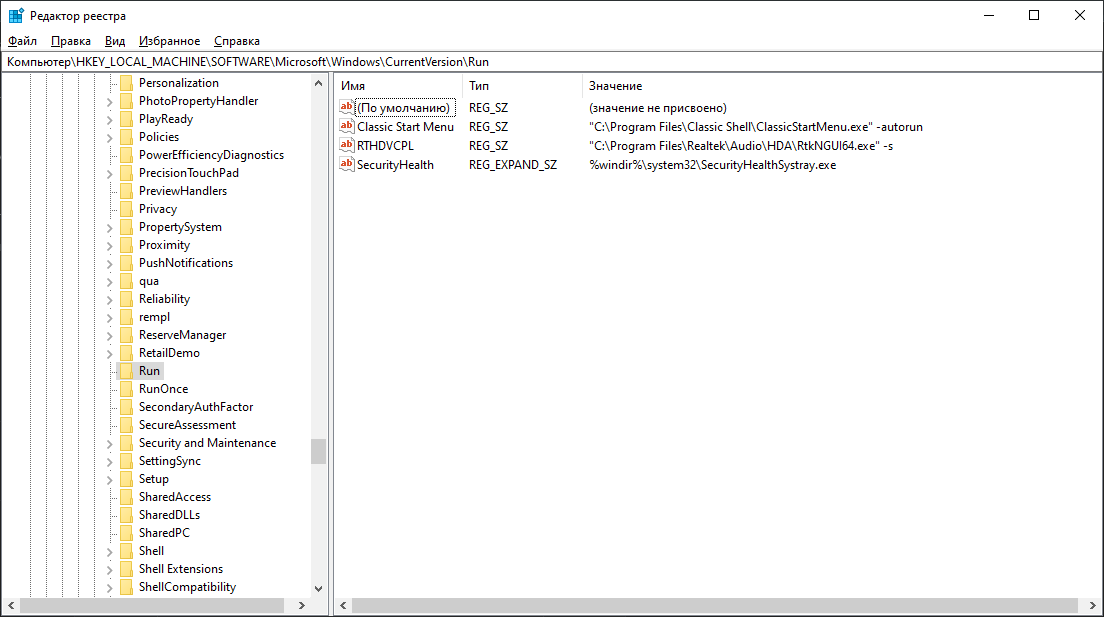Click the icon of (По умолчанию) default value
This screenshot has width=1104, height=617.
(x=346, y=107)
